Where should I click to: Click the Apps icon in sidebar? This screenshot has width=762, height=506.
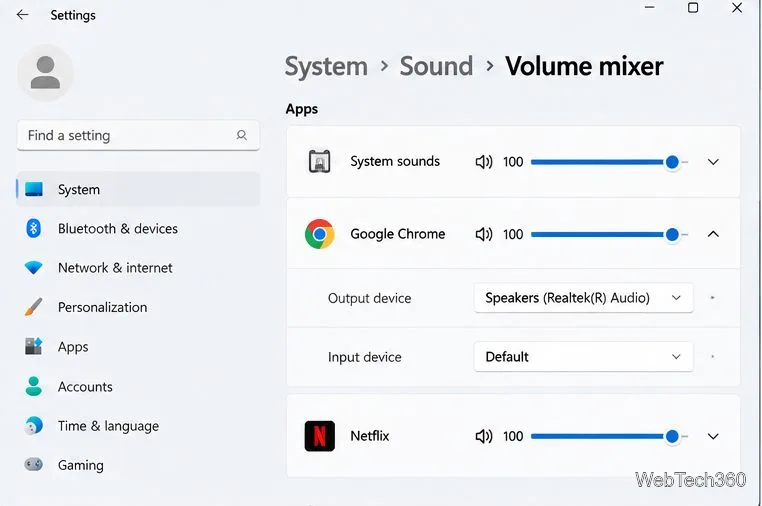click(x=34, y=346)
